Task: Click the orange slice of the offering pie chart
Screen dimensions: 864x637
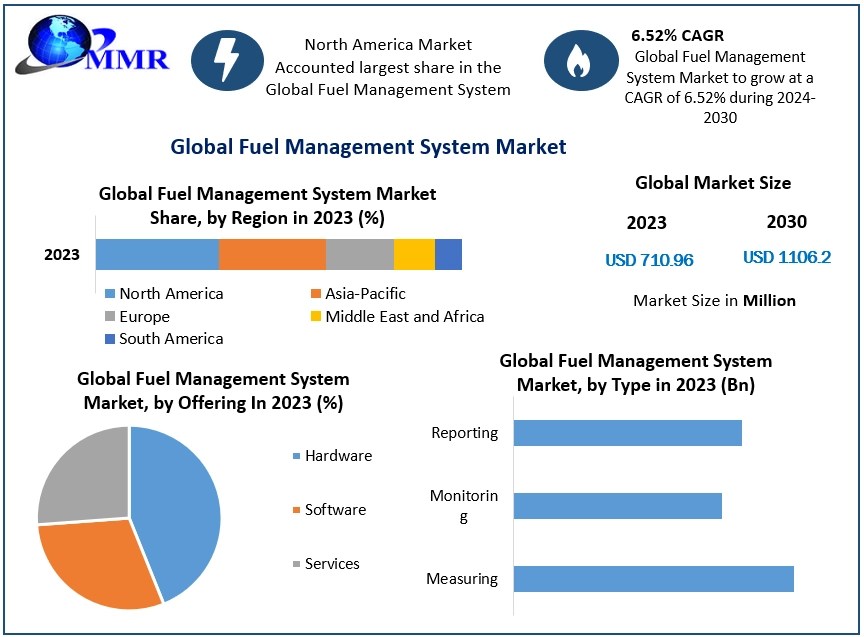Action: pos(90,560)
